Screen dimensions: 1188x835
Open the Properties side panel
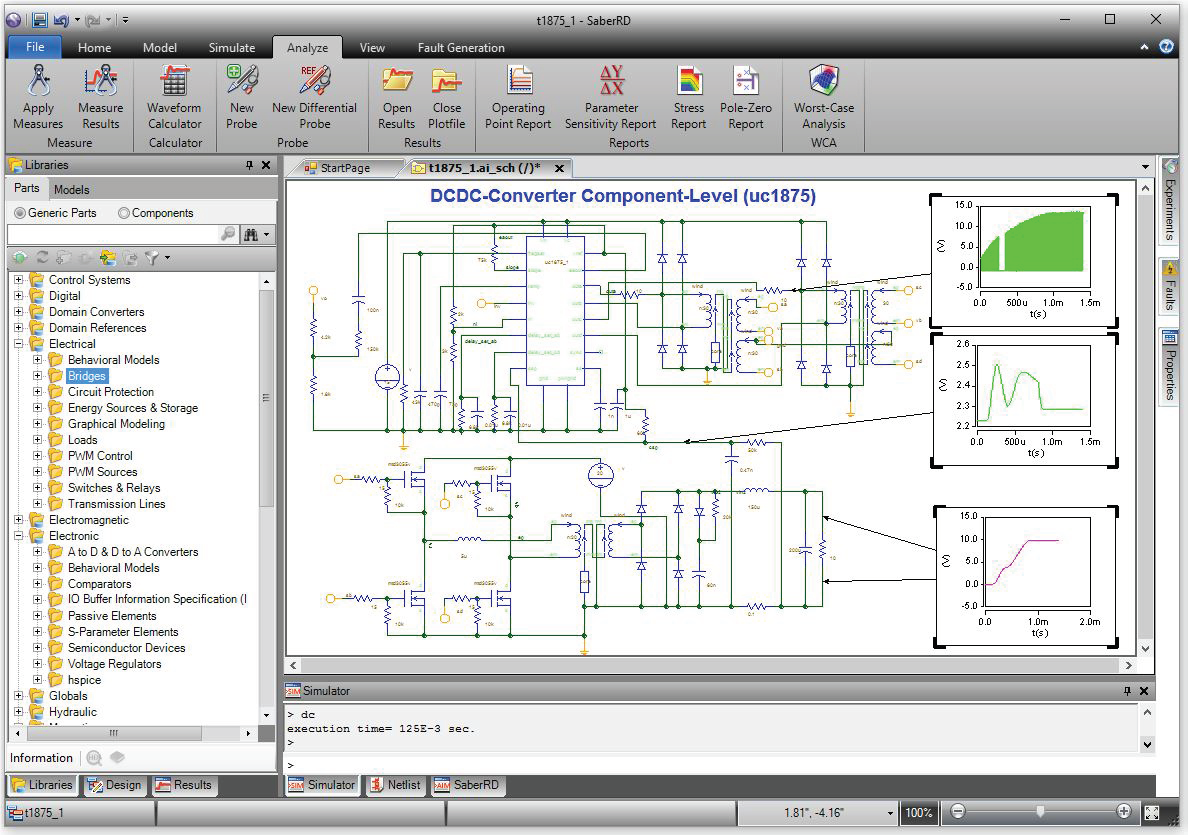[1170, 367]
